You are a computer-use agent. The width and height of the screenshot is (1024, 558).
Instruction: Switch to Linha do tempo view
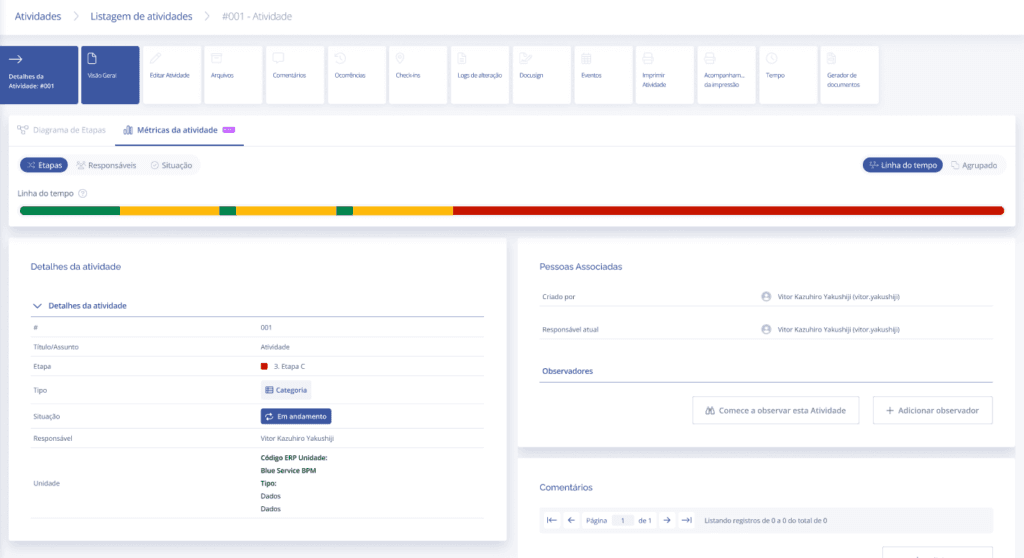click(x=903, y=165)
